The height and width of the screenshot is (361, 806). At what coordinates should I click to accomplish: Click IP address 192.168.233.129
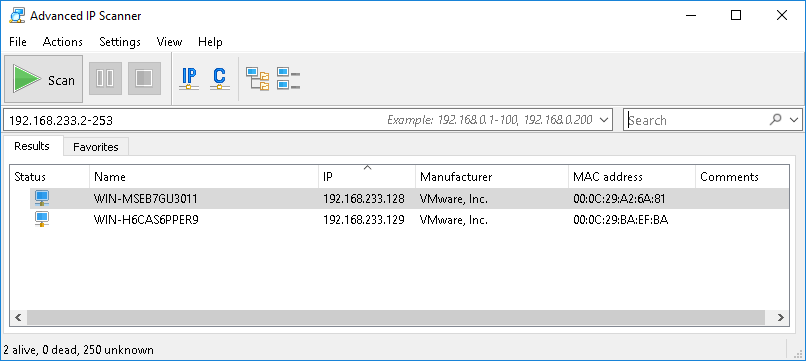[363, 220]
